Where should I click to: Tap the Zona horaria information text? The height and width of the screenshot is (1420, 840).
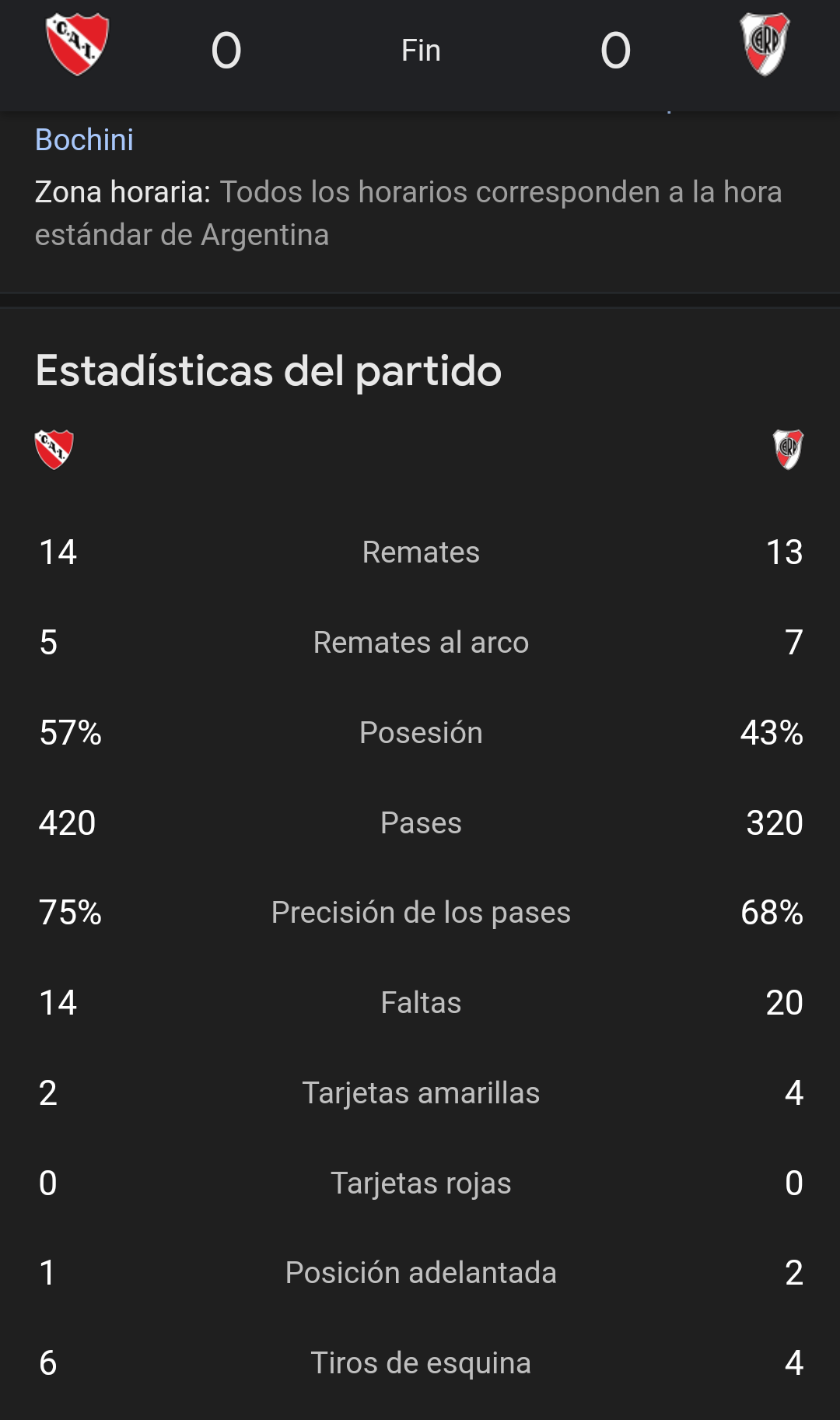[408, 213]
